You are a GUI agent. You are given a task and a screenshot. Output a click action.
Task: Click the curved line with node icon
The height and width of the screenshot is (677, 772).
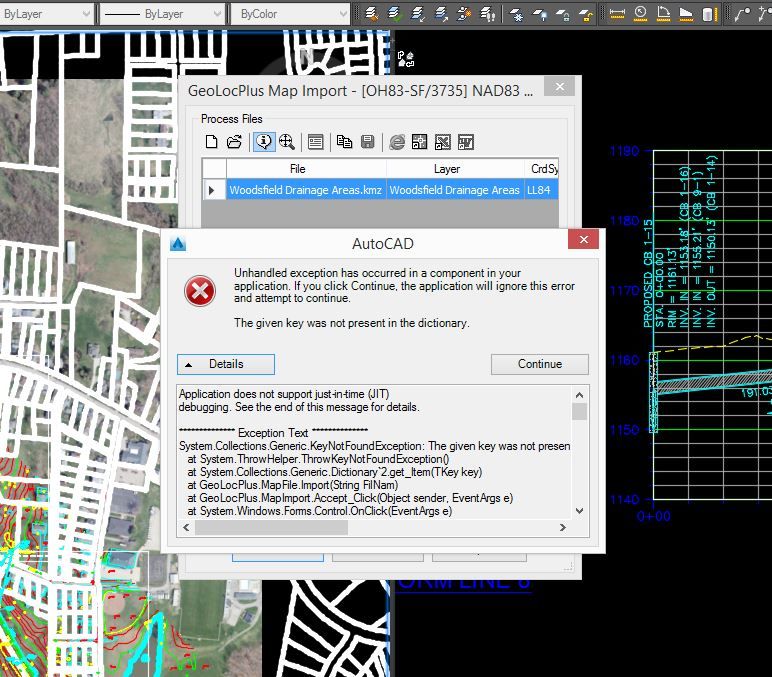tap(742, 14)
